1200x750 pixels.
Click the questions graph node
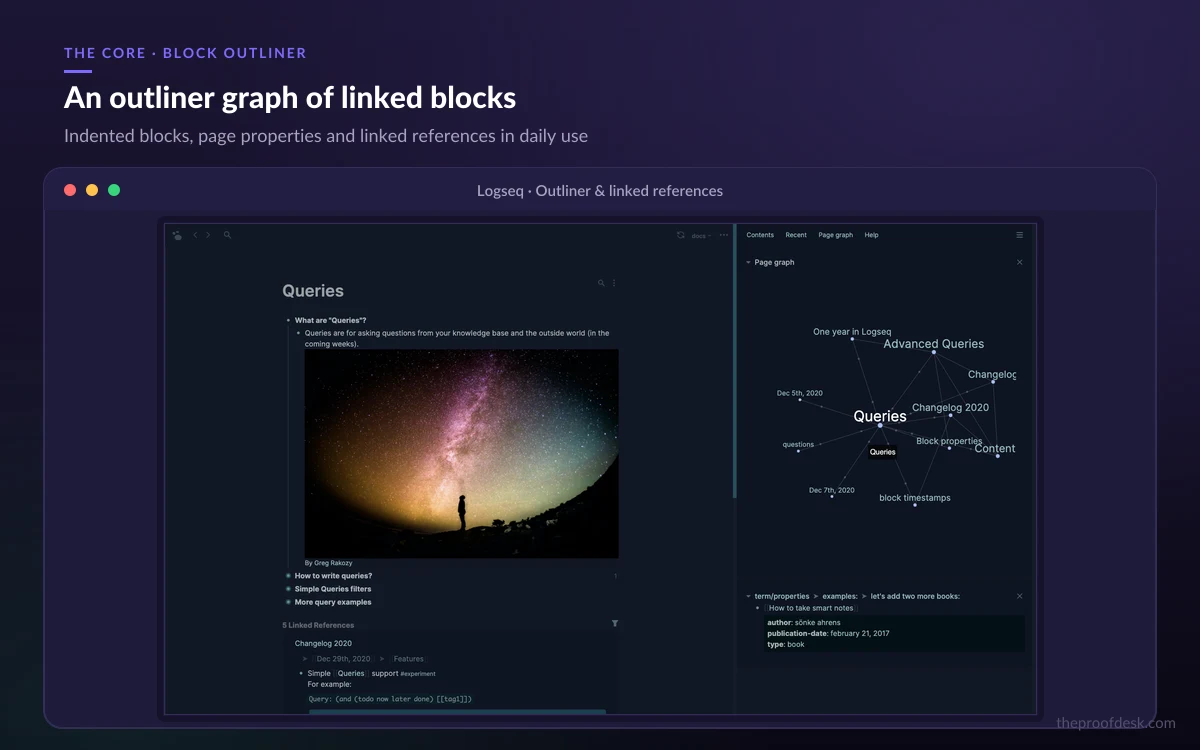click(x=798, y=445)
